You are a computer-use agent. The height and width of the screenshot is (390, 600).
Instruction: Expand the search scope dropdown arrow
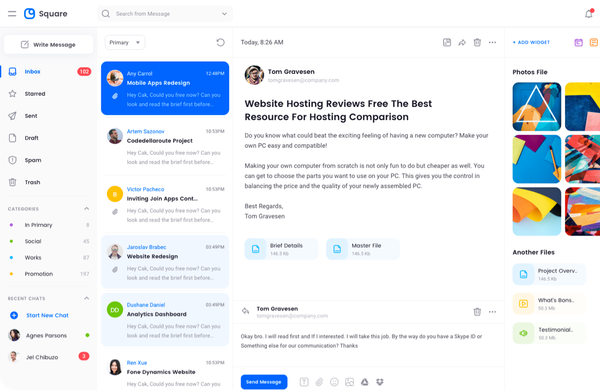[x=224, y=14]
